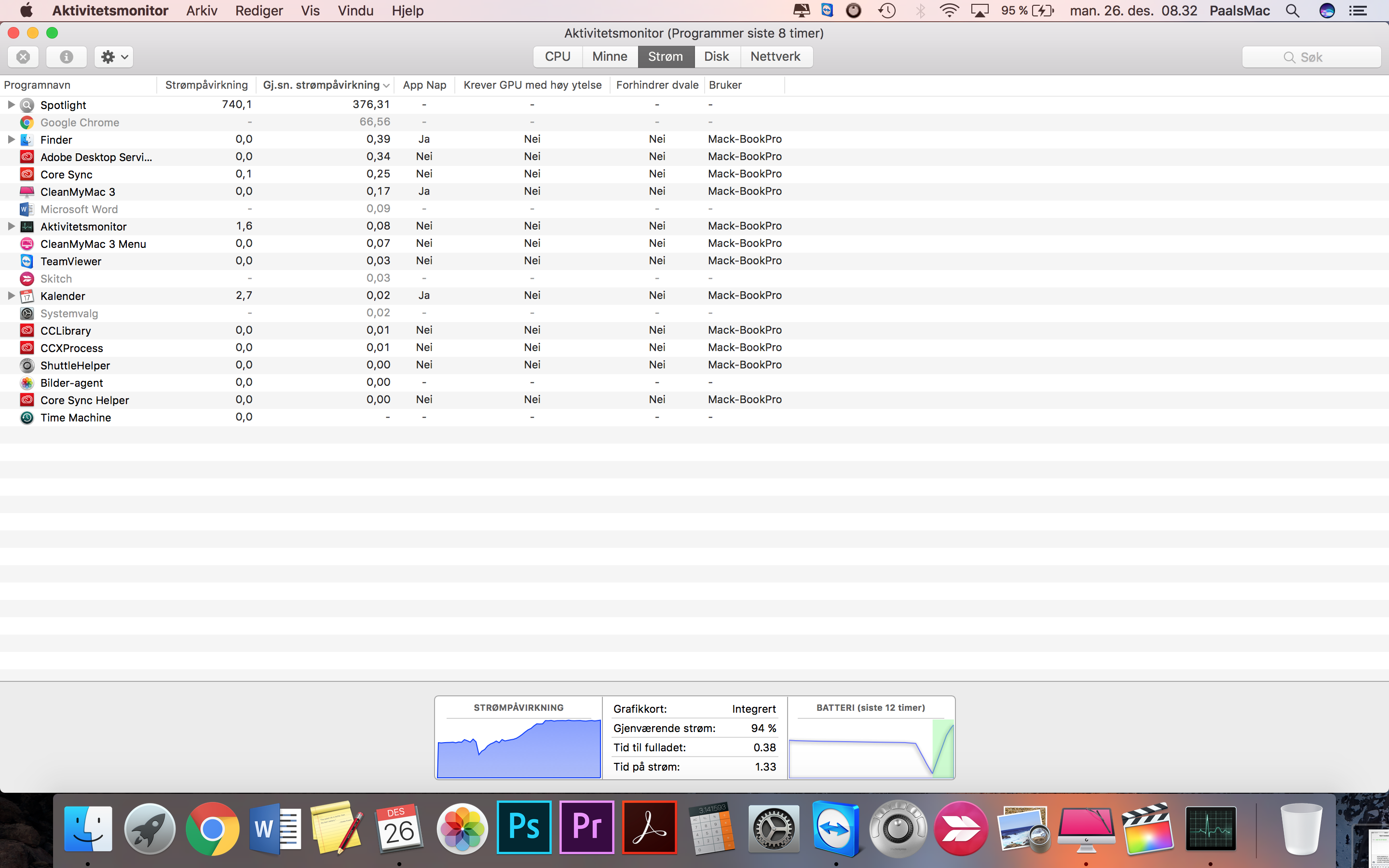1389x868 pixels.
Task: Switch to the Nettverk tab
Action: click(776, 56)
